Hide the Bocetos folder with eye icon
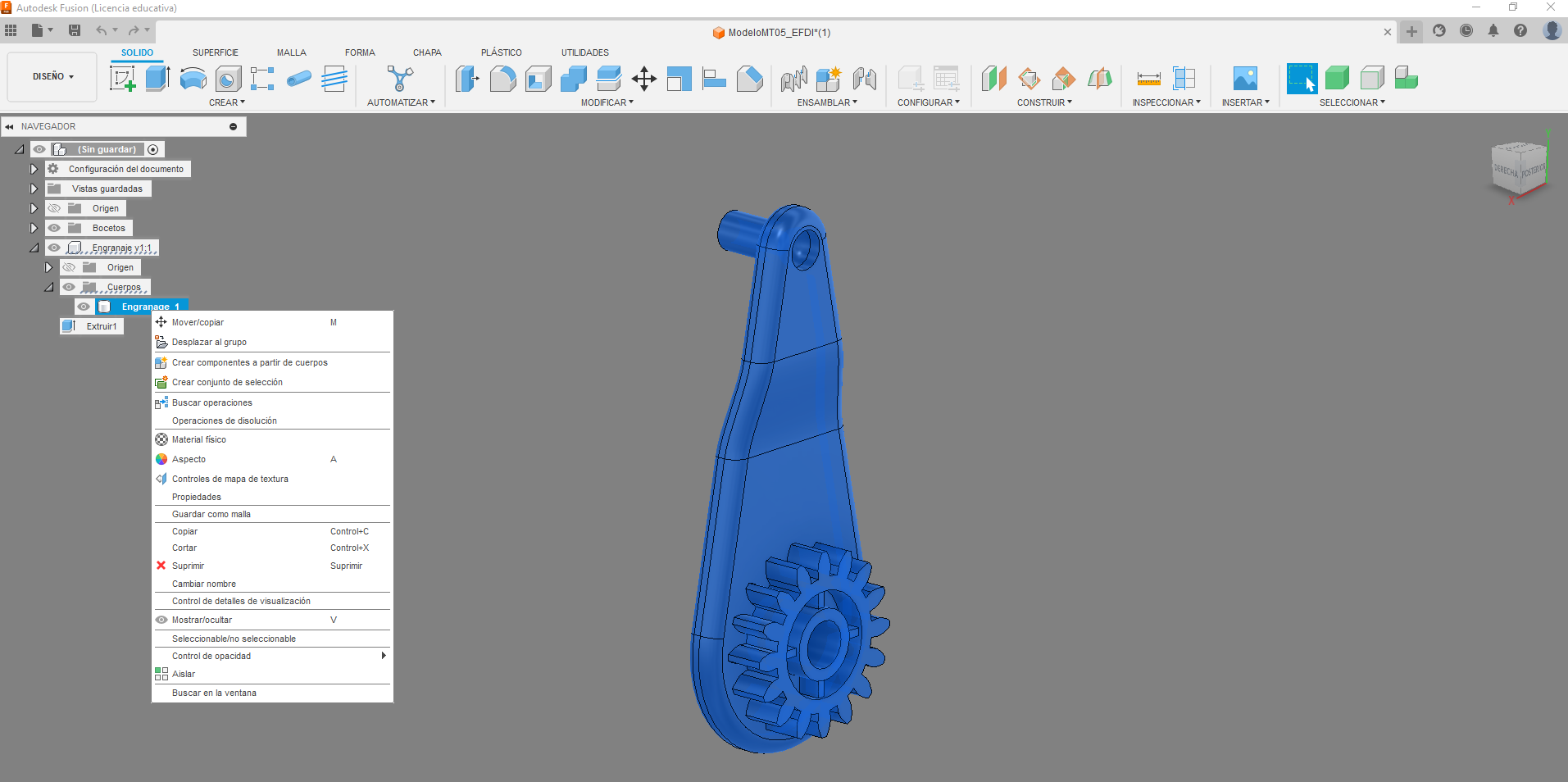This screenshot has width=1568, height=782. pyautogui.click(x=54, y=228)
